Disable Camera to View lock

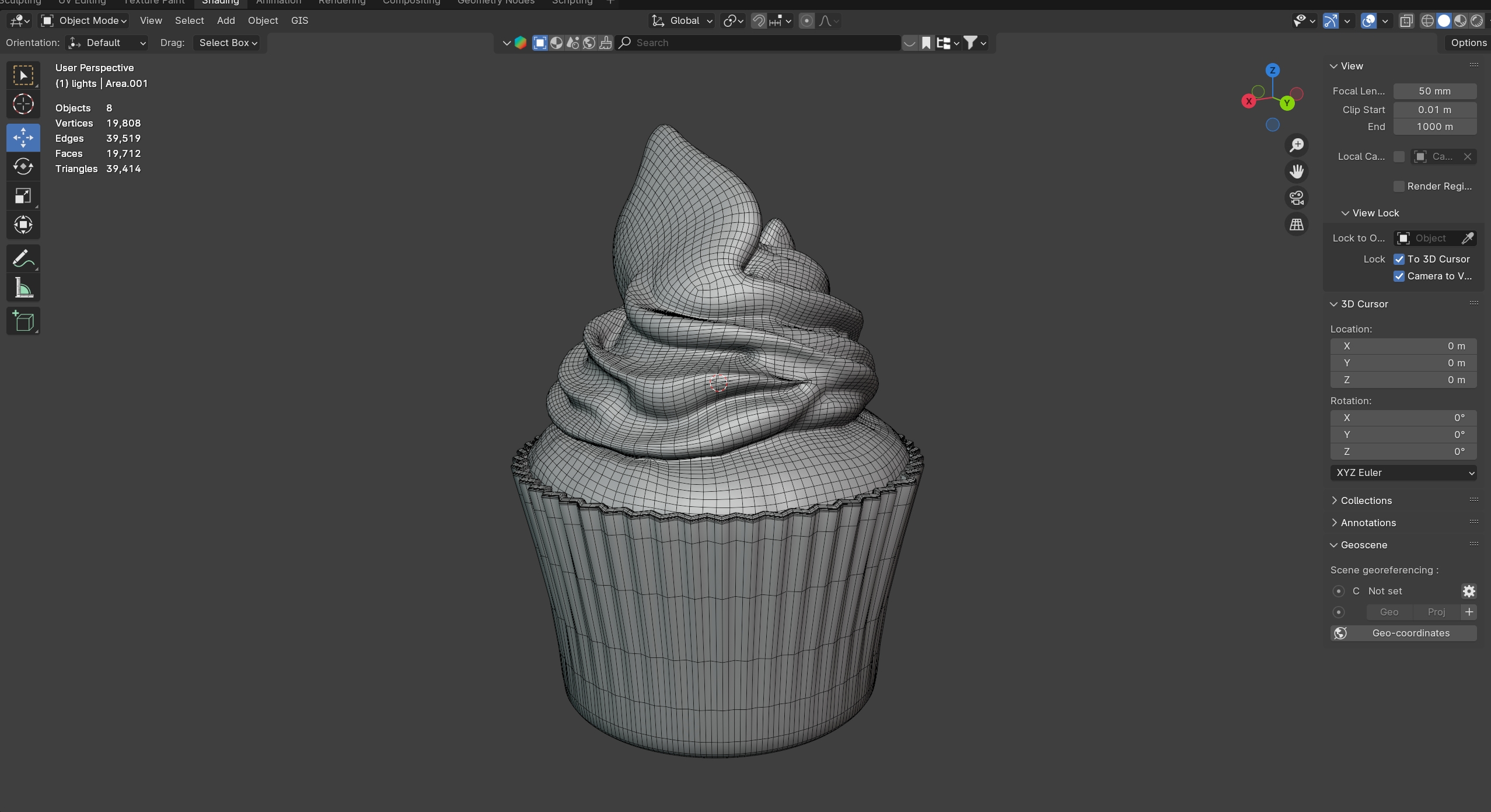coord(1399,276)
